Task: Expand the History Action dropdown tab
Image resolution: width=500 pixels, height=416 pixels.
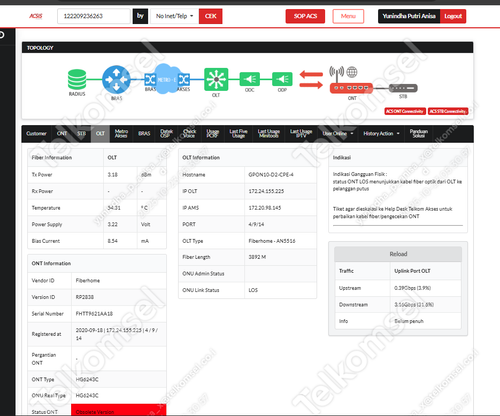Action: 381,134
